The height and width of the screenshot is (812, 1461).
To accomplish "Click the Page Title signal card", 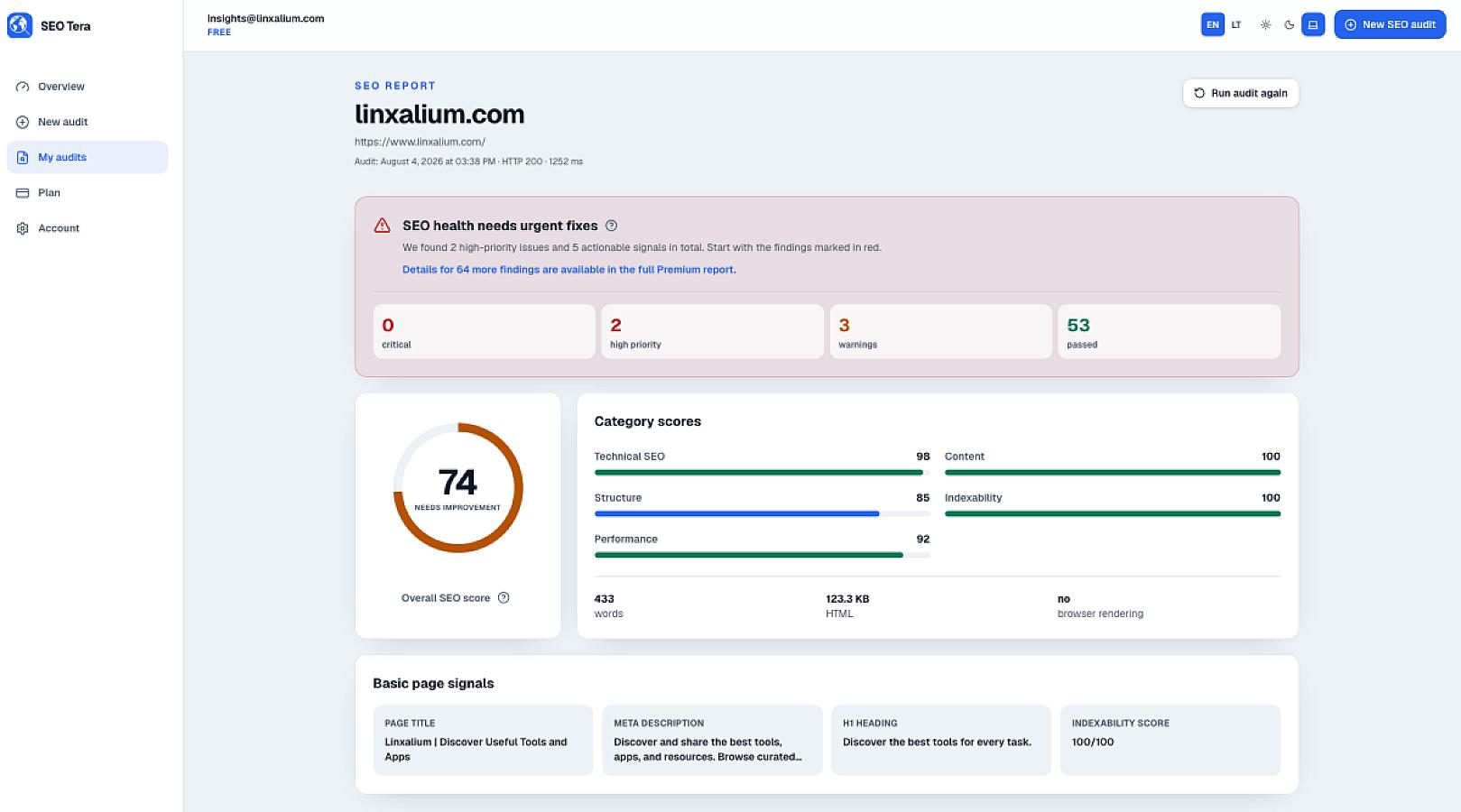I will pyautogui.click(x=484, y=740).
